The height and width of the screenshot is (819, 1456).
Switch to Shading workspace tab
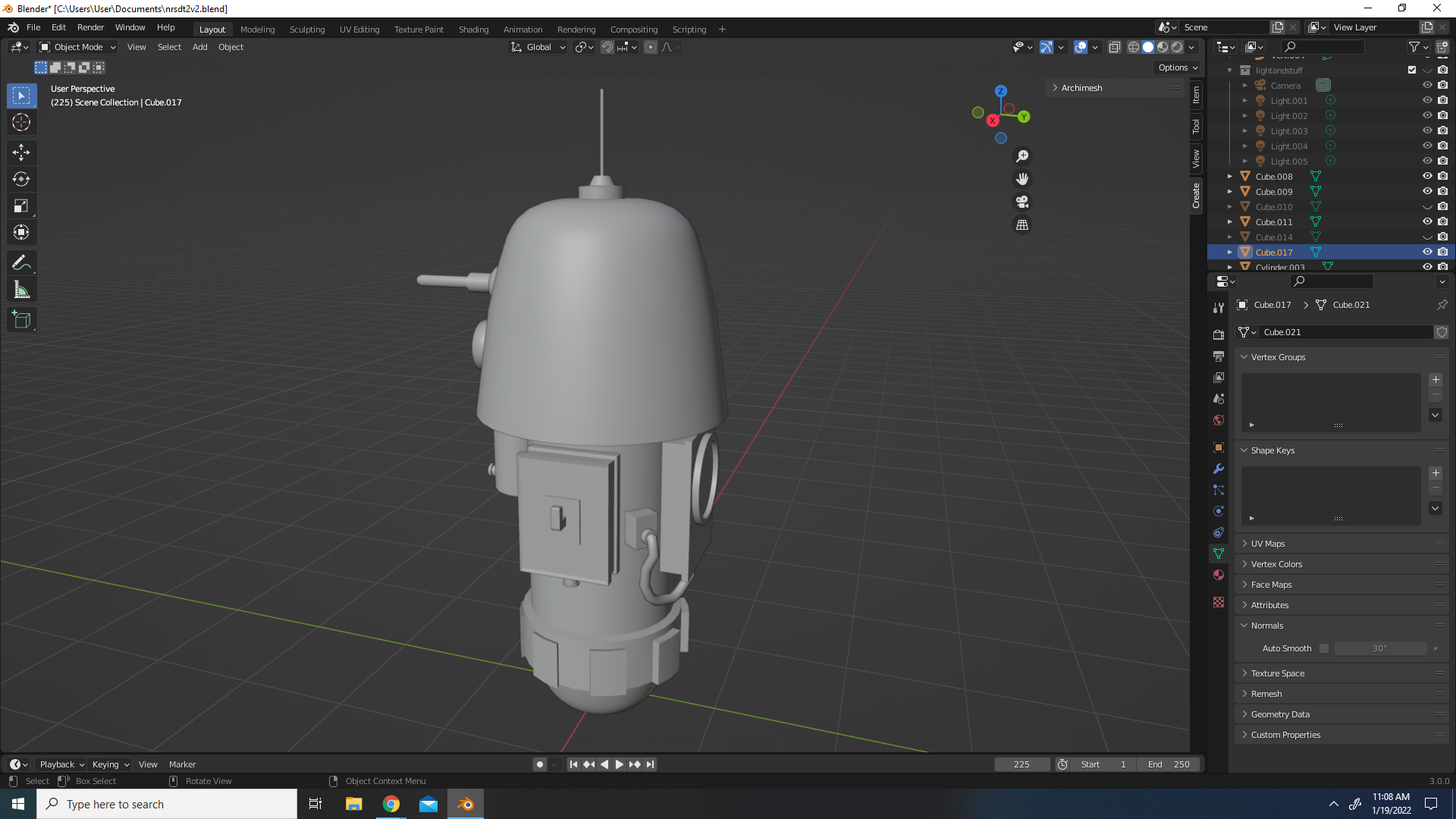pos(473,30)
